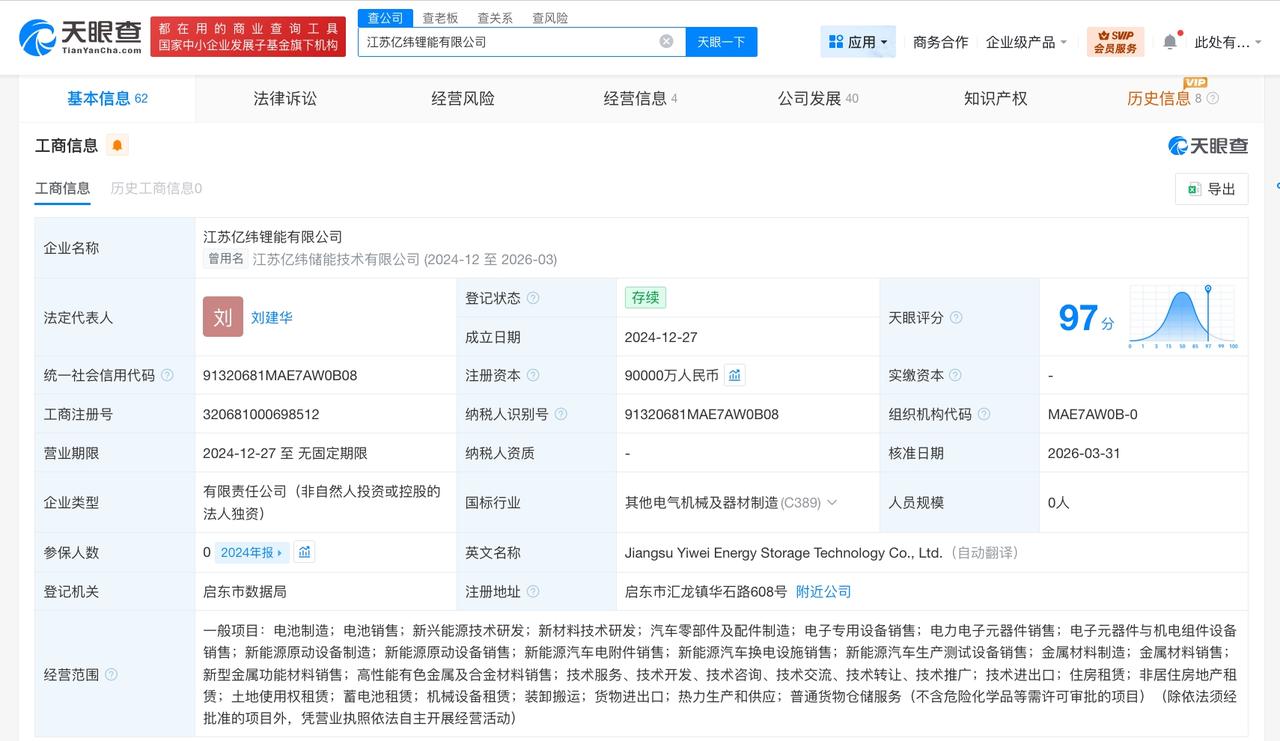Screen dimensions: 1280x741
Task: Click the help icon beside 天眼评分
Action: [957, 317]
